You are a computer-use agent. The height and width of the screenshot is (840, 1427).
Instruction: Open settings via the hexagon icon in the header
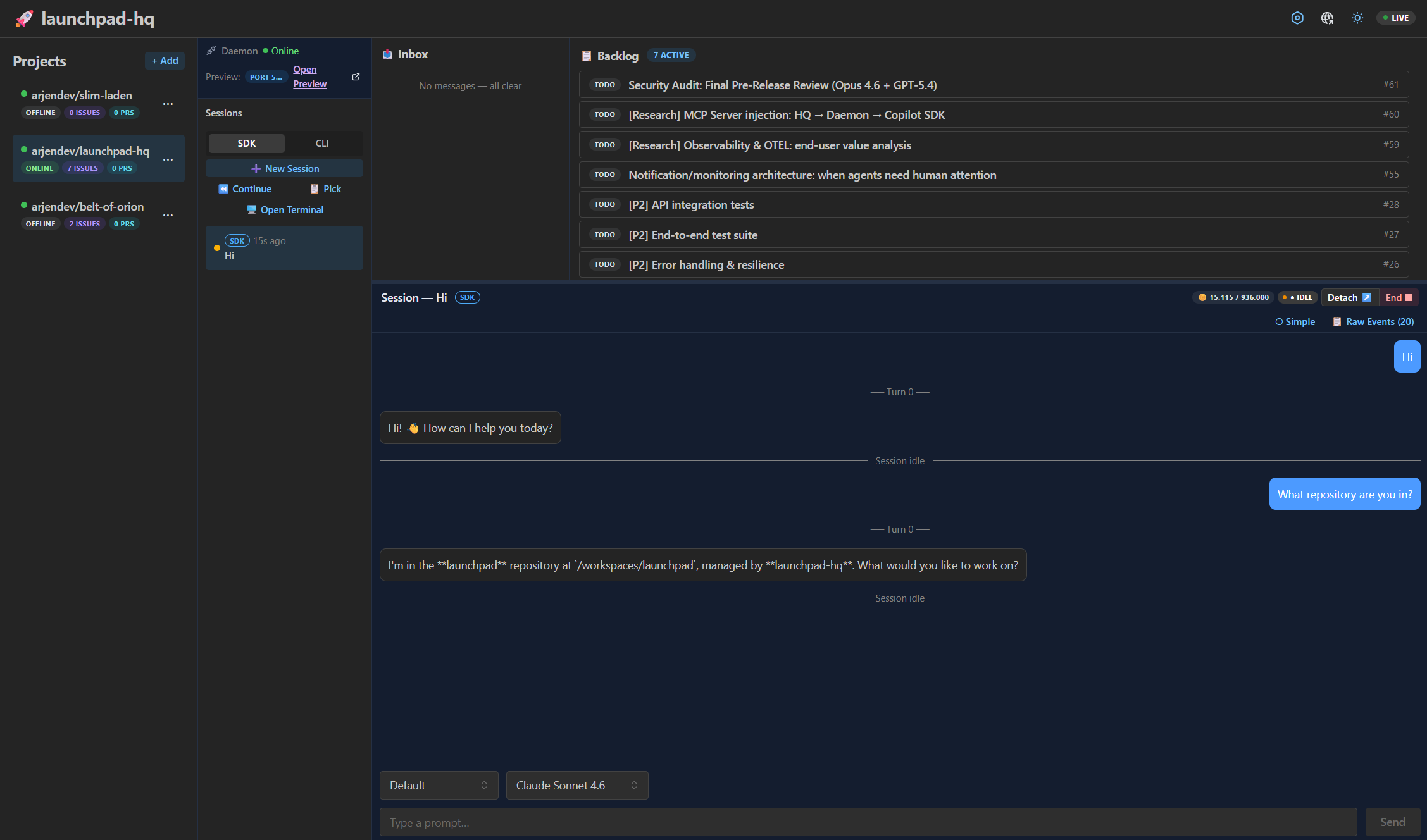1297,18
